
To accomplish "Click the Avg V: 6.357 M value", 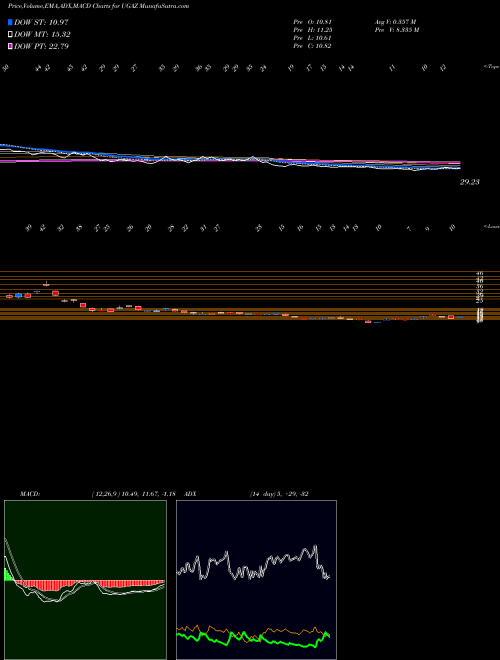I will point(395,22).
